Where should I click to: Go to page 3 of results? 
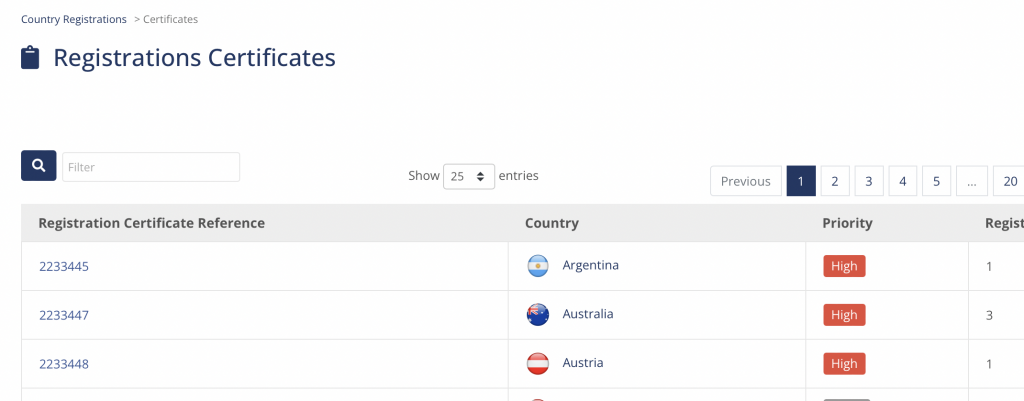(869, 181)
